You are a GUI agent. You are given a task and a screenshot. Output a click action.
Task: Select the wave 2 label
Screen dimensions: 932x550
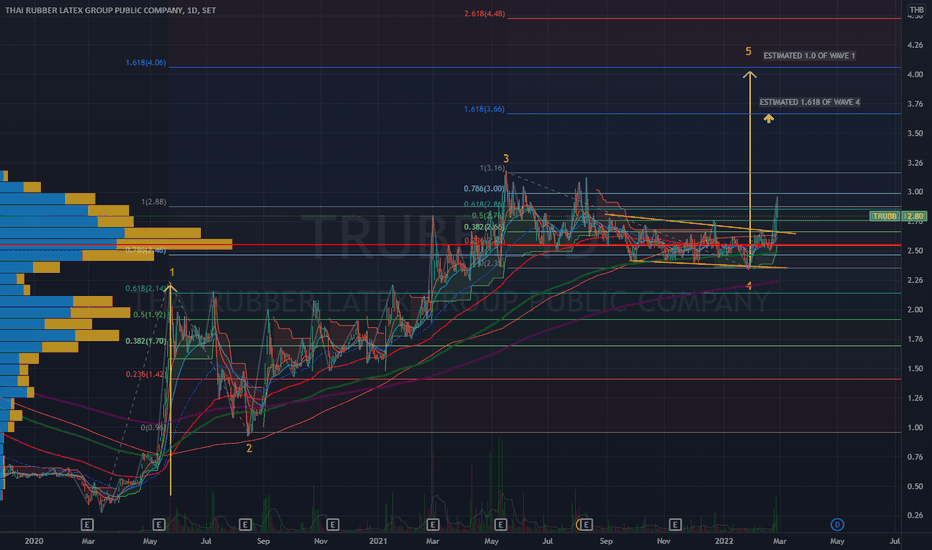[x=249, y=448]
